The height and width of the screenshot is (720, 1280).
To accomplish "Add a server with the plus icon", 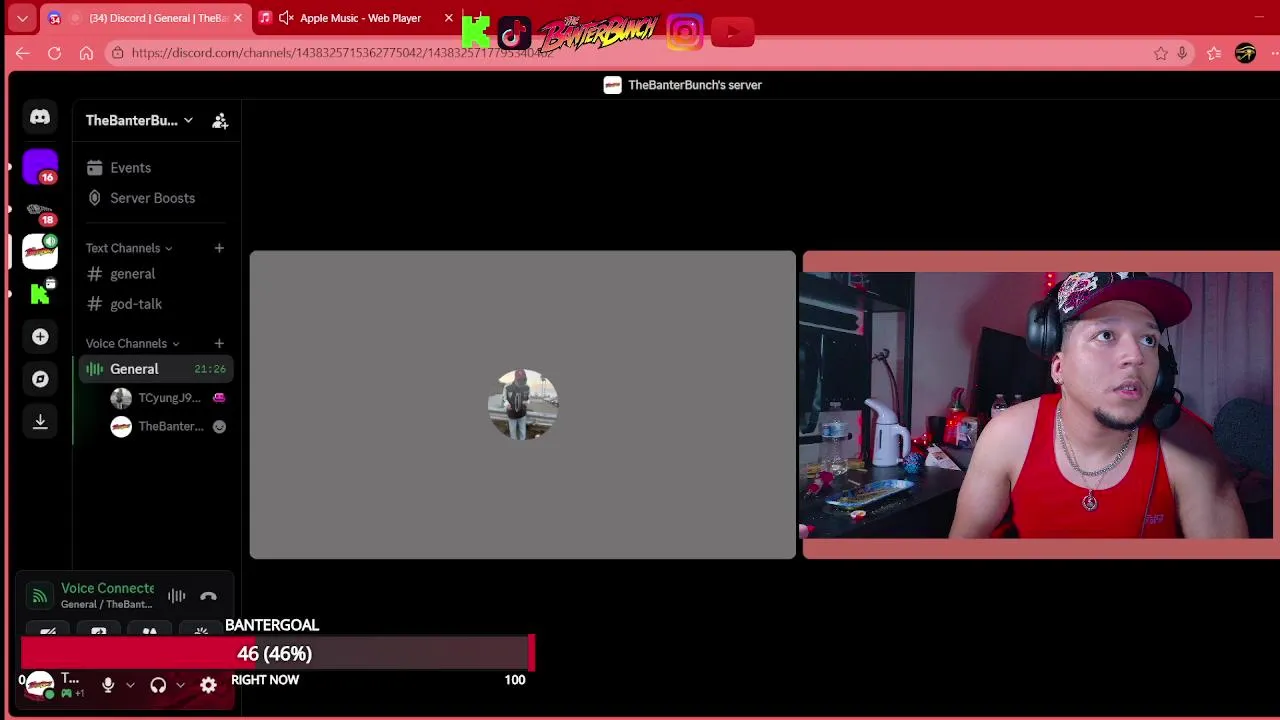I will (x=40, y=337).
